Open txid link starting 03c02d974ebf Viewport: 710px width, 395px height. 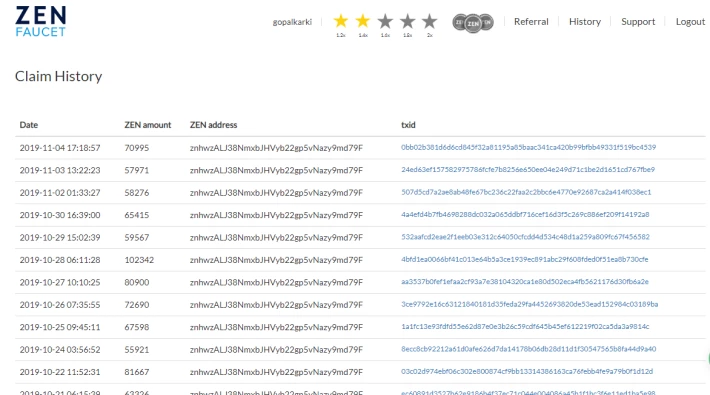[527, 371]
